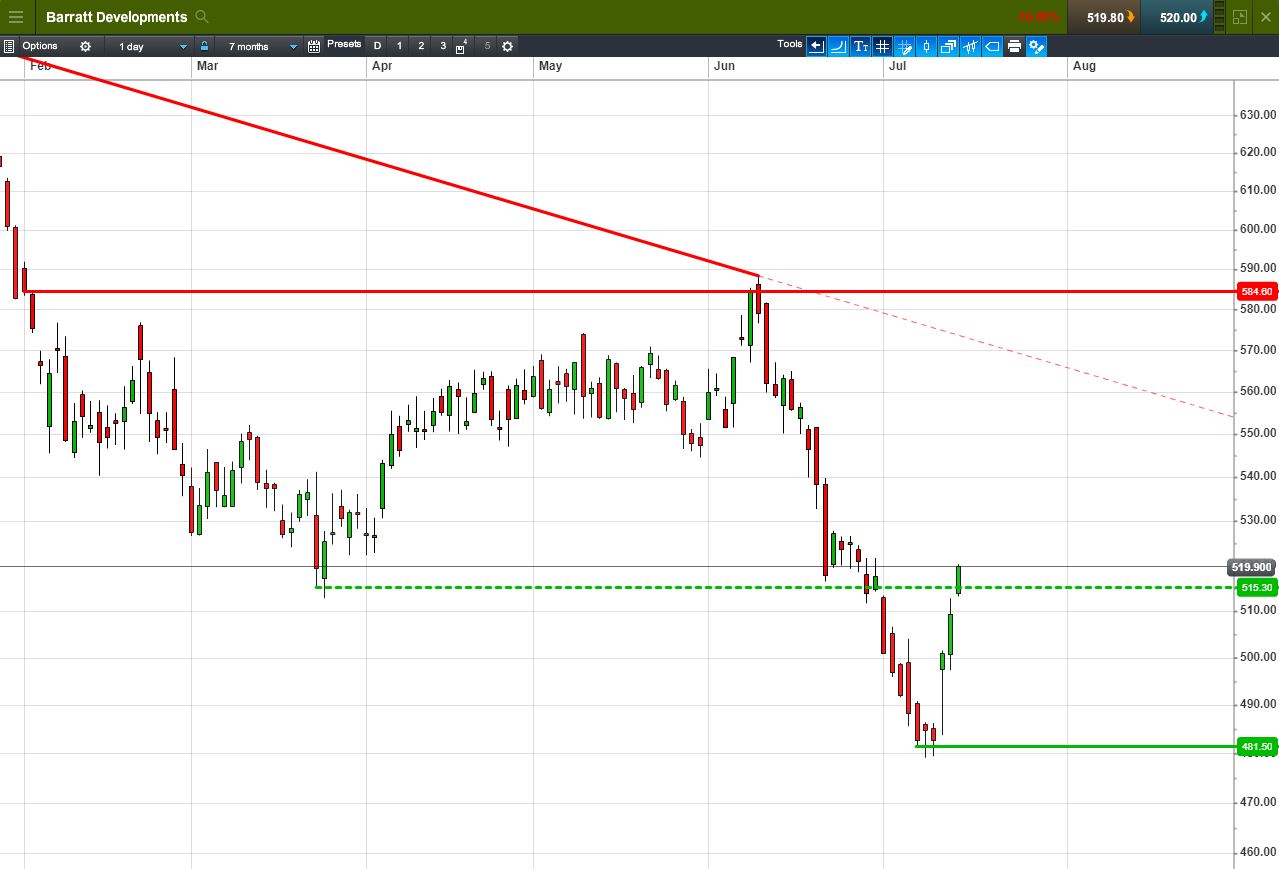
Task: Open the hamburger menu beside Barratt Developments
Action: 16,17
